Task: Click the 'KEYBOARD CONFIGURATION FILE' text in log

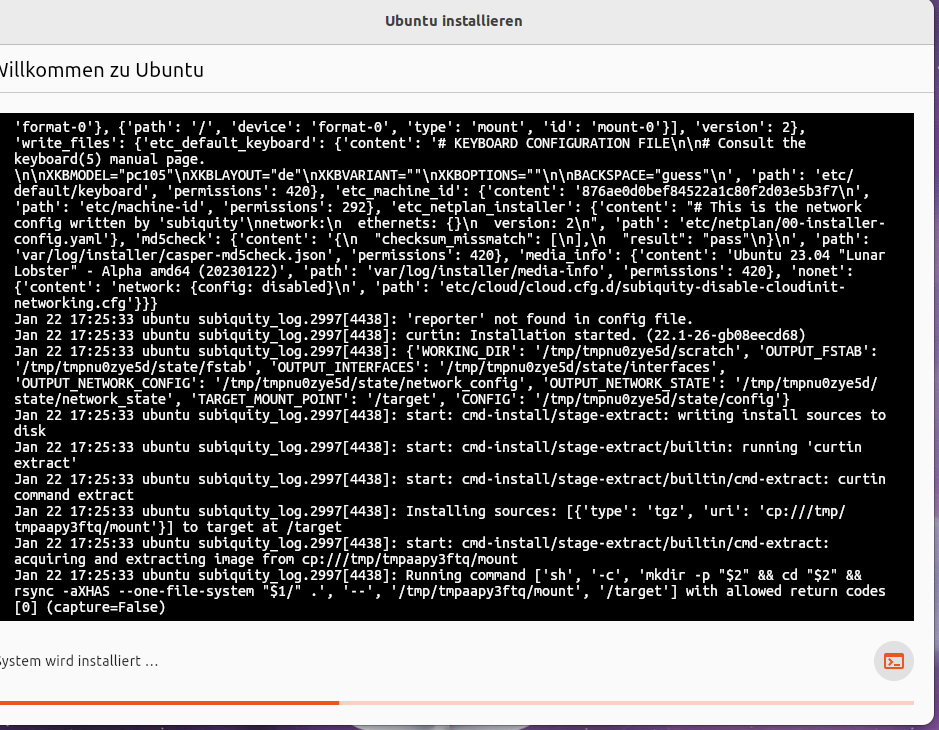Action: [607, 143]
